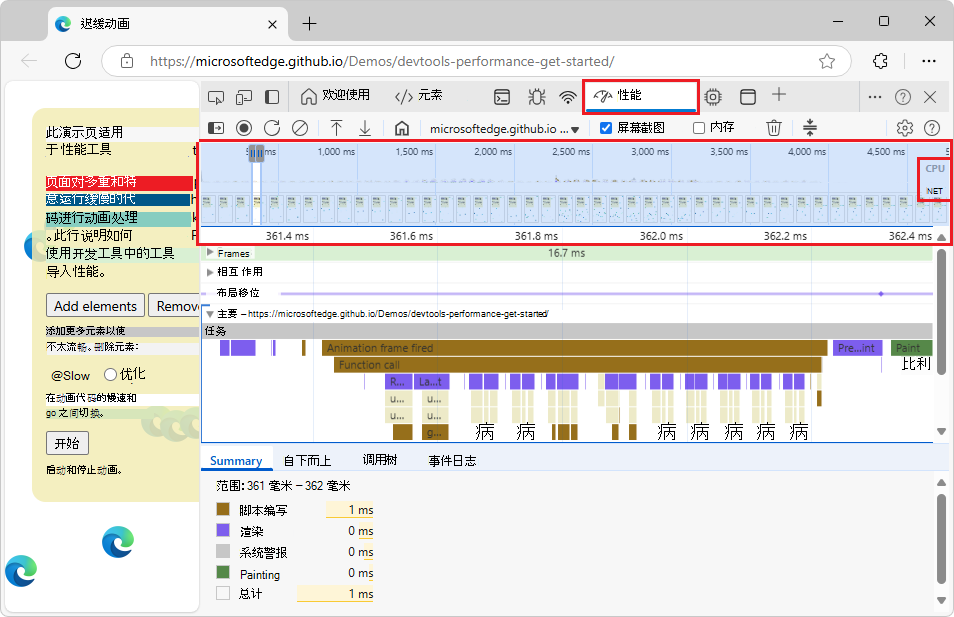Image resolution: width=954 pixels, height=617 pixels.
Task: Expand the 相互作用 interactions track
Action: pyautogui.click(x=210, y=272)
